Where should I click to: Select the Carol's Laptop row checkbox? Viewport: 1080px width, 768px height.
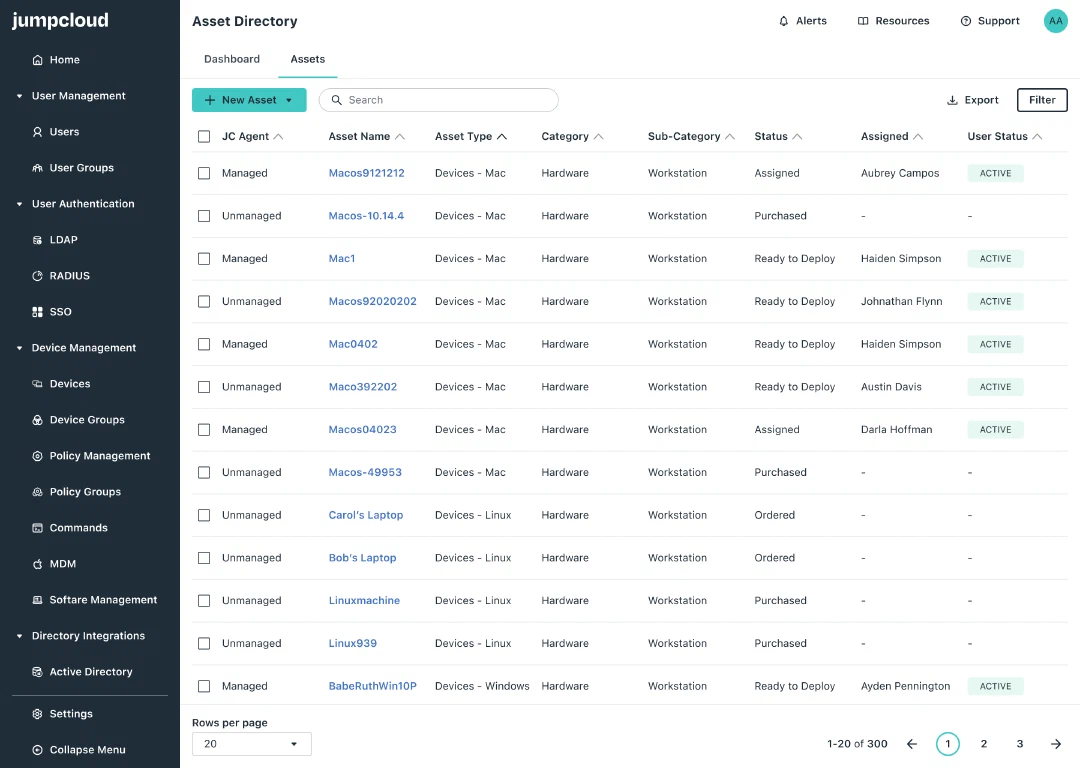(204, 515)
